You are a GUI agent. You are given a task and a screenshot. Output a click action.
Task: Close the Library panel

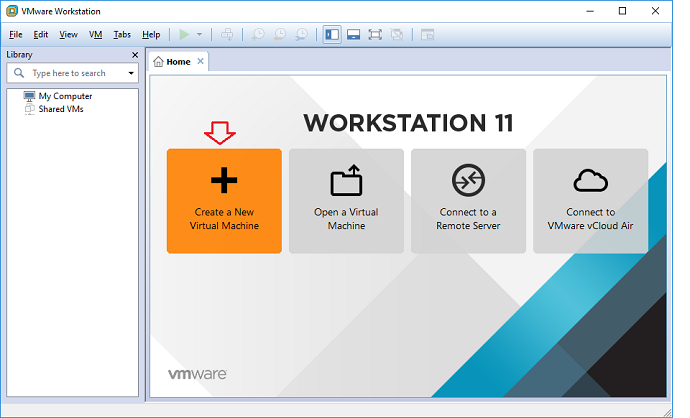coord(135,55)
